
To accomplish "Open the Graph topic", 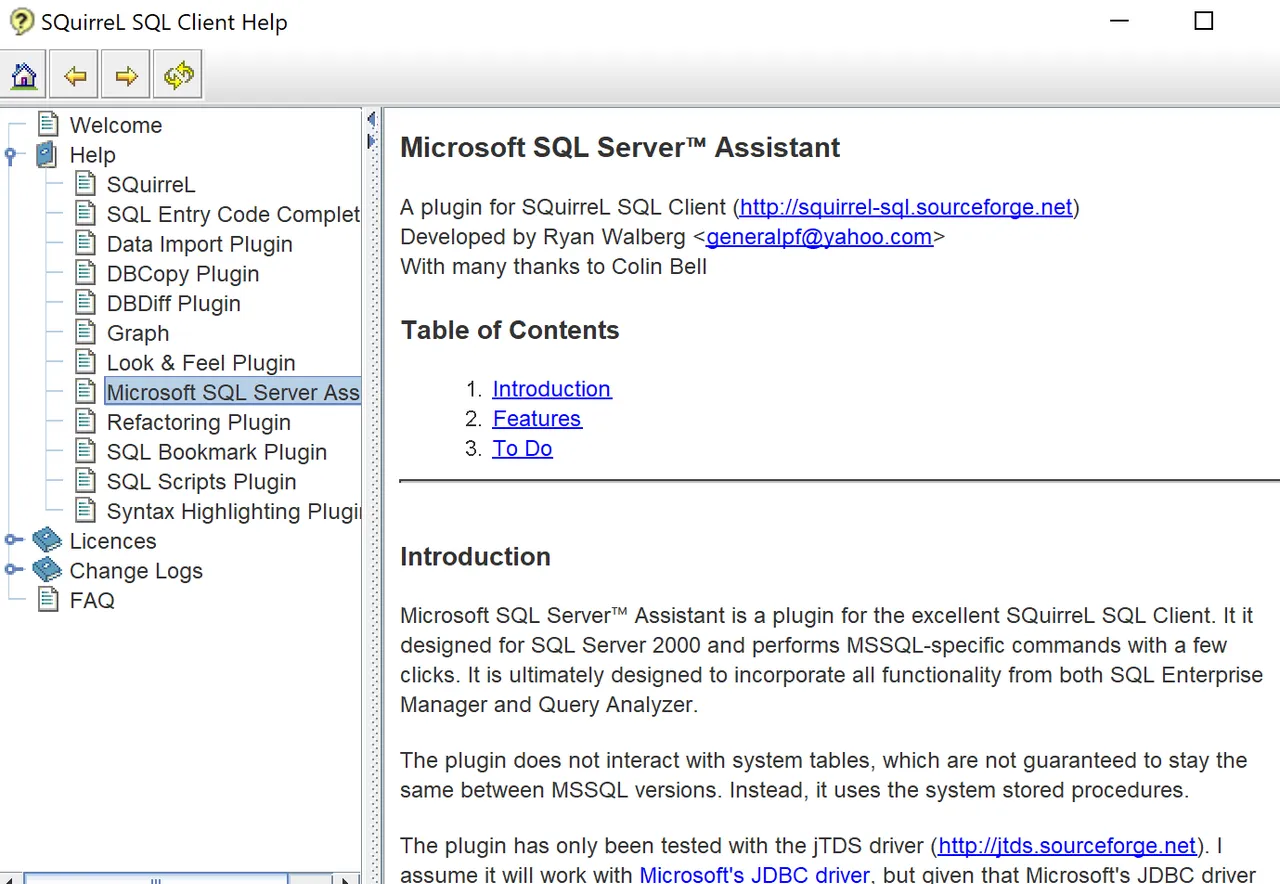I will 138,333.
